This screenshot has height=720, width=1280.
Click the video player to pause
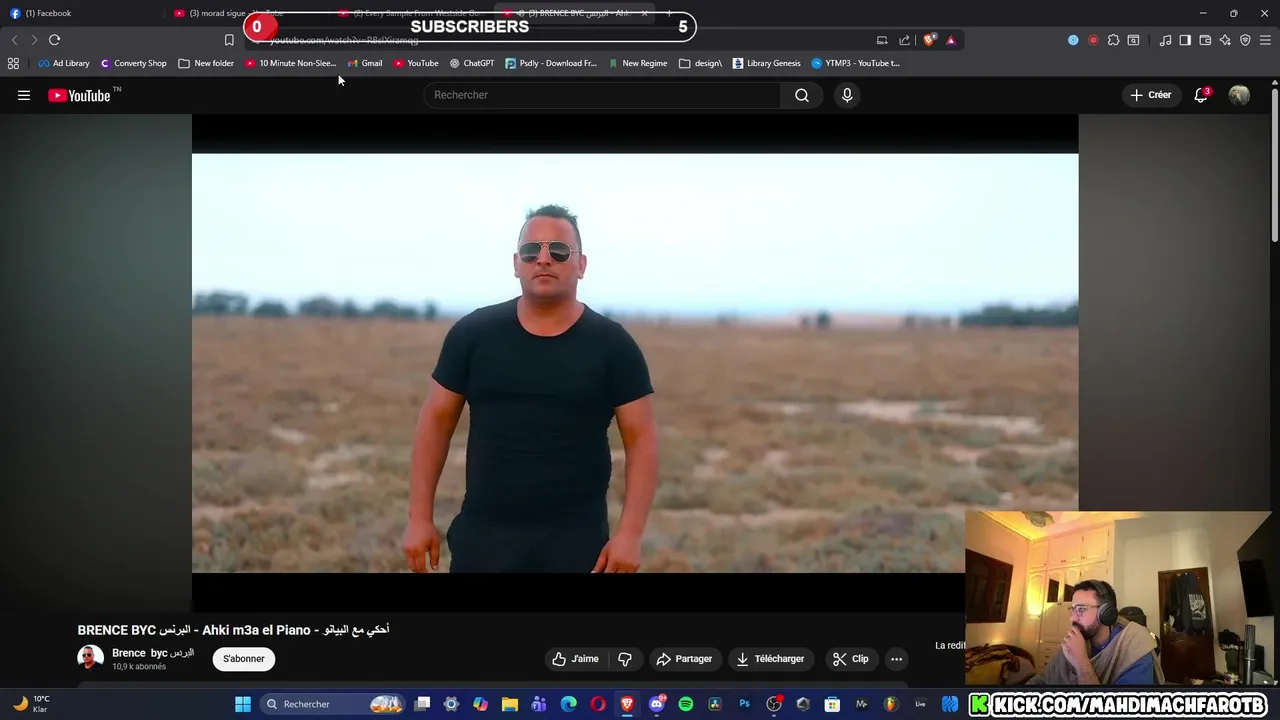click(635, 362)
